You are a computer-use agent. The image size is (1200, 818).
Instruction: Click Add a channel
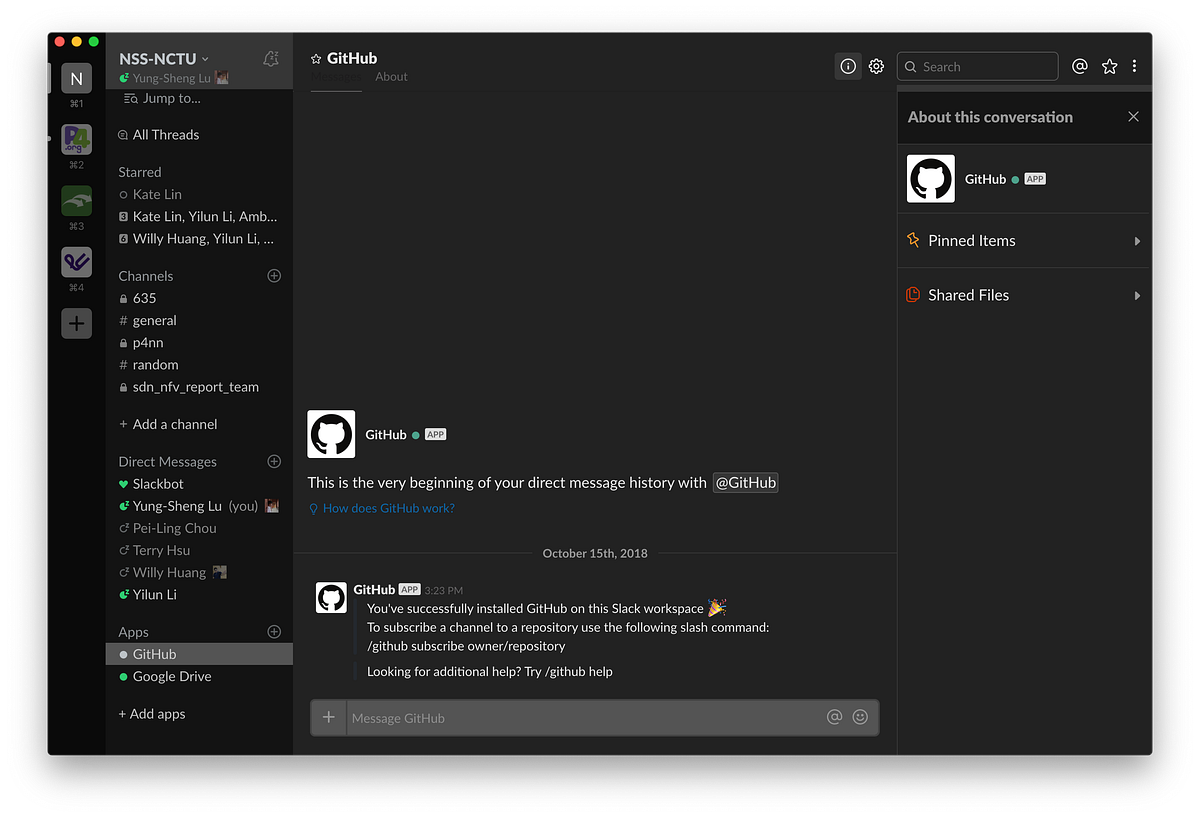coord(168,424)
